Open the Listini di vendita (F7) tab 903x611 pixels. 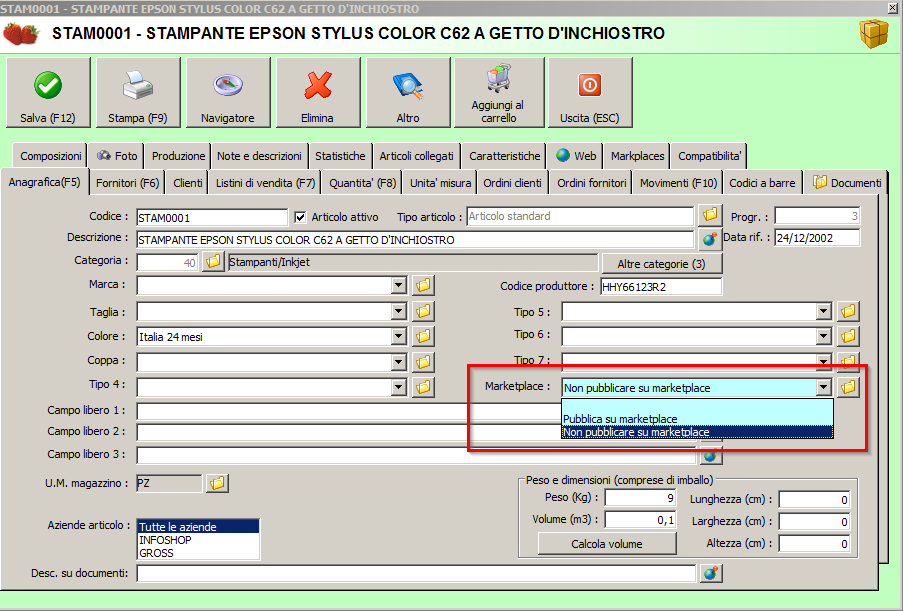coord(265,183)
